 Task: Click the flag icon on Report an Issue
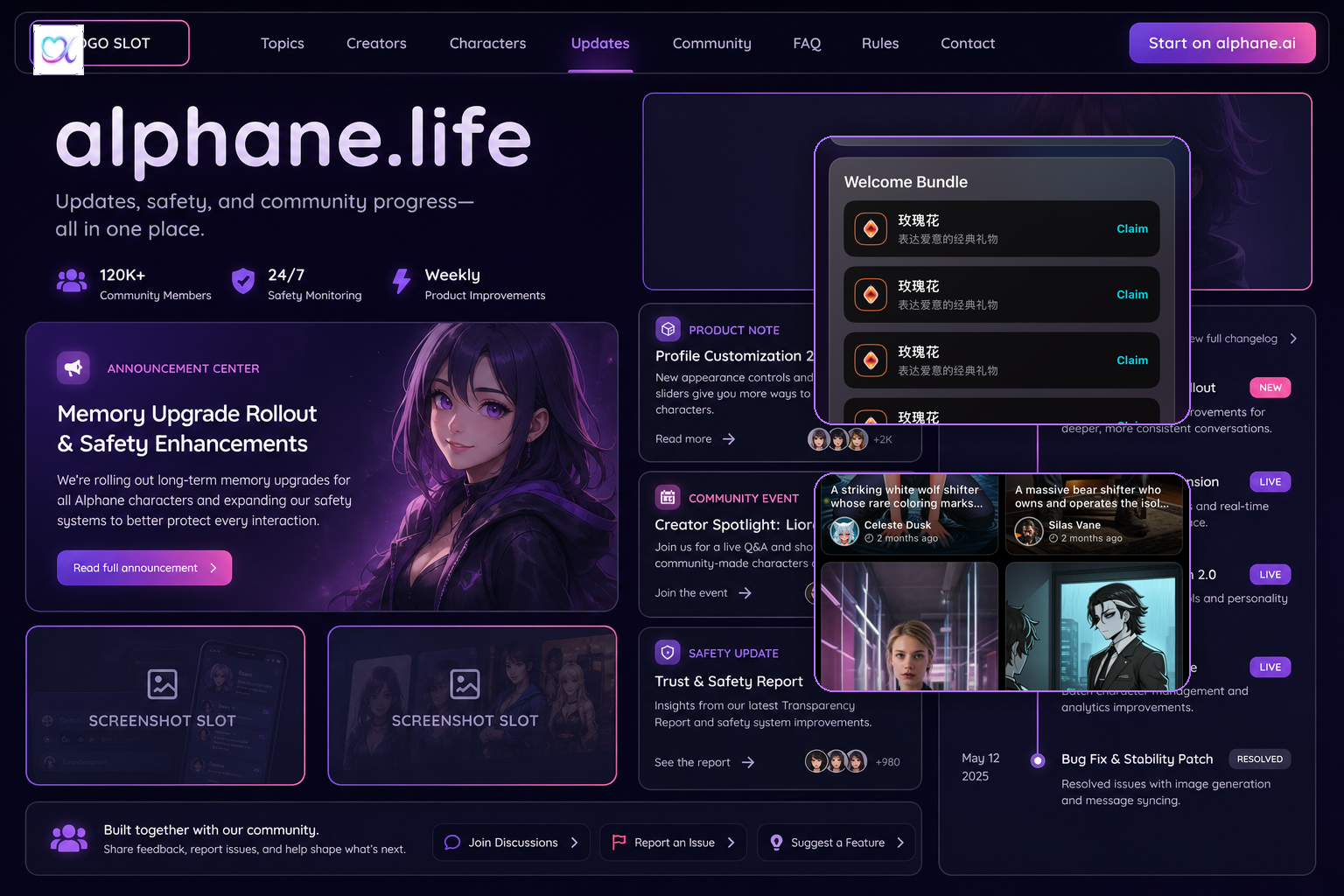[619, 842]
